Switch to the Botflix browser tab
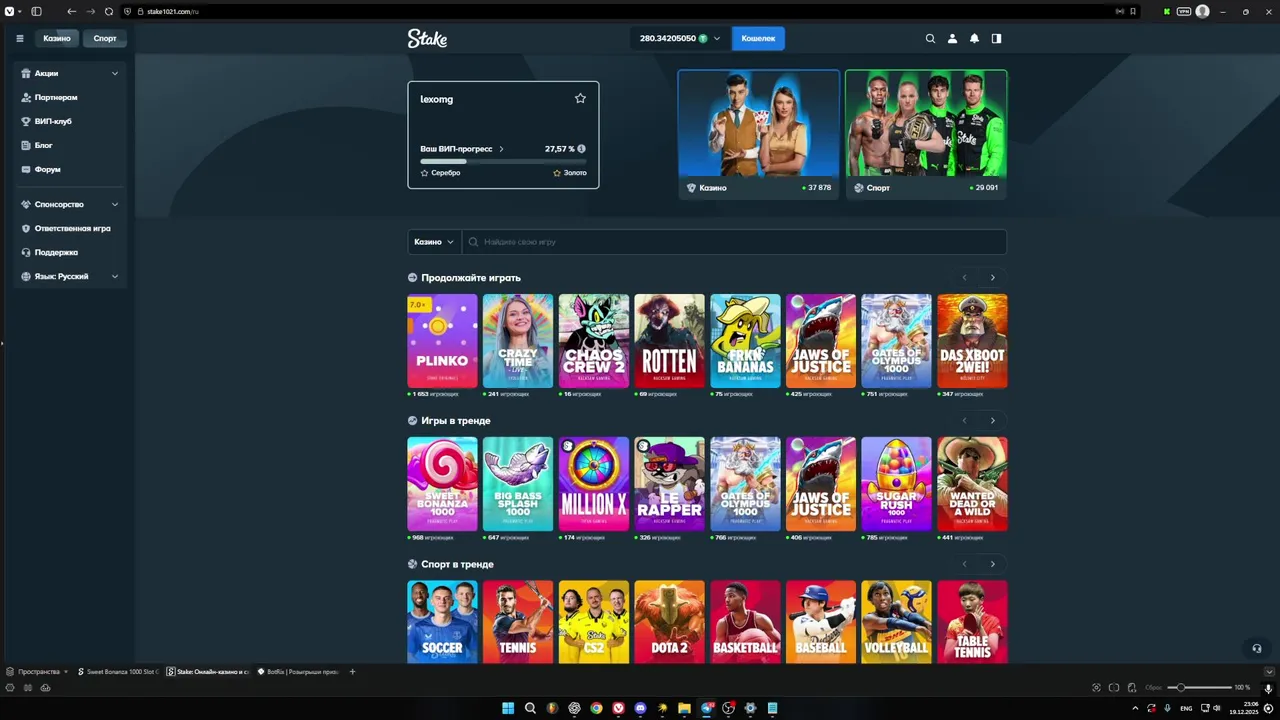1280x720 pixels. click(x=298, y=672)
